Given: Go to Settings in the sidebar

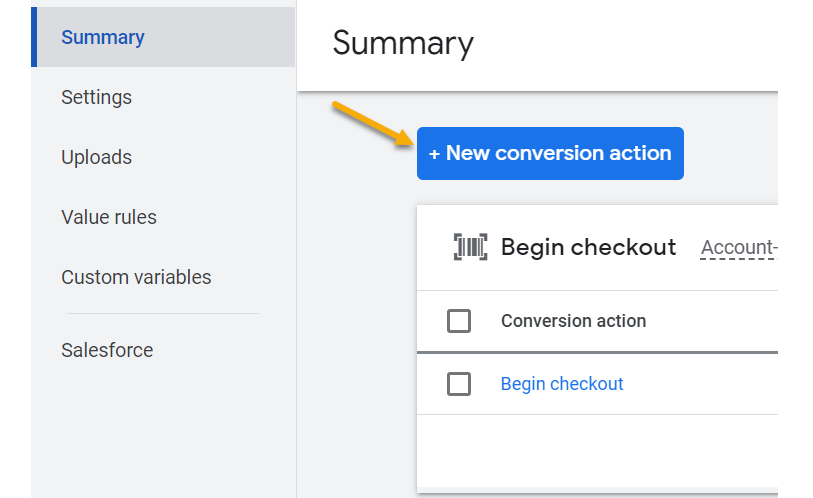Looking at the screenshot, I should point(96,97).
